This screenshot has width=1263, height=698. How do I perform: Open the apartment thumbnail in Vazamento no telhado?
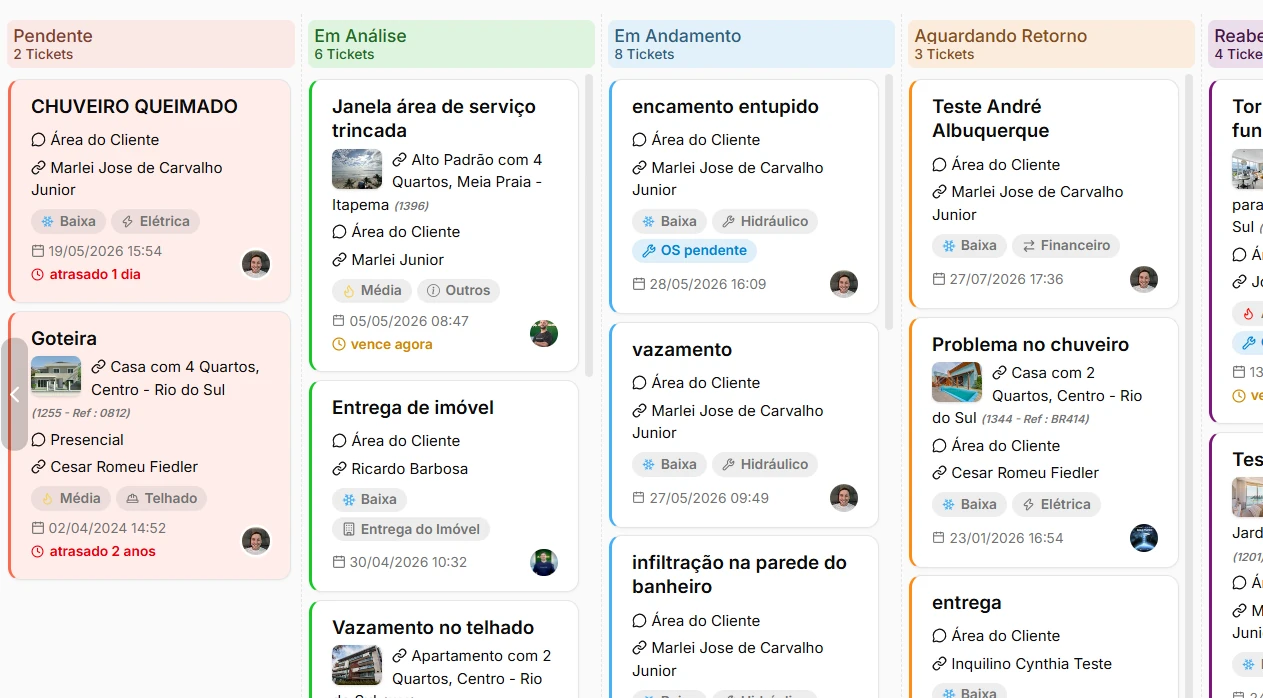357,665
